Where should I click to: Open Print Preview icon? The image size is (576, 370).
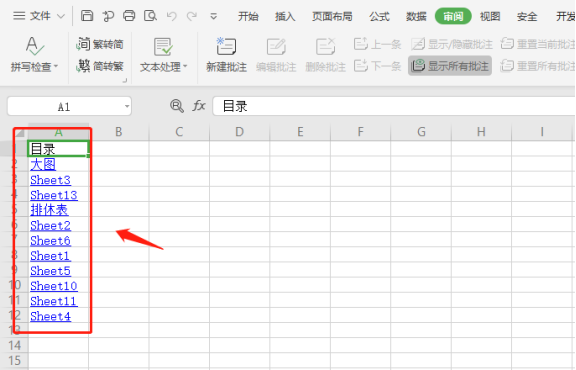click(x=150, y=16)
